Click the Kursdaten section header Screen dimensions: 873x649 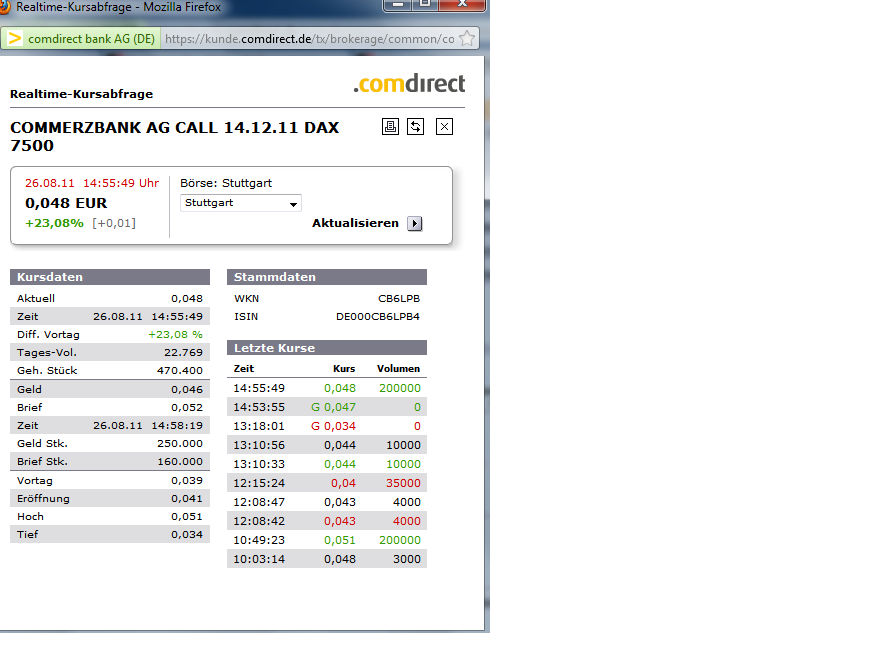point(110,277)
